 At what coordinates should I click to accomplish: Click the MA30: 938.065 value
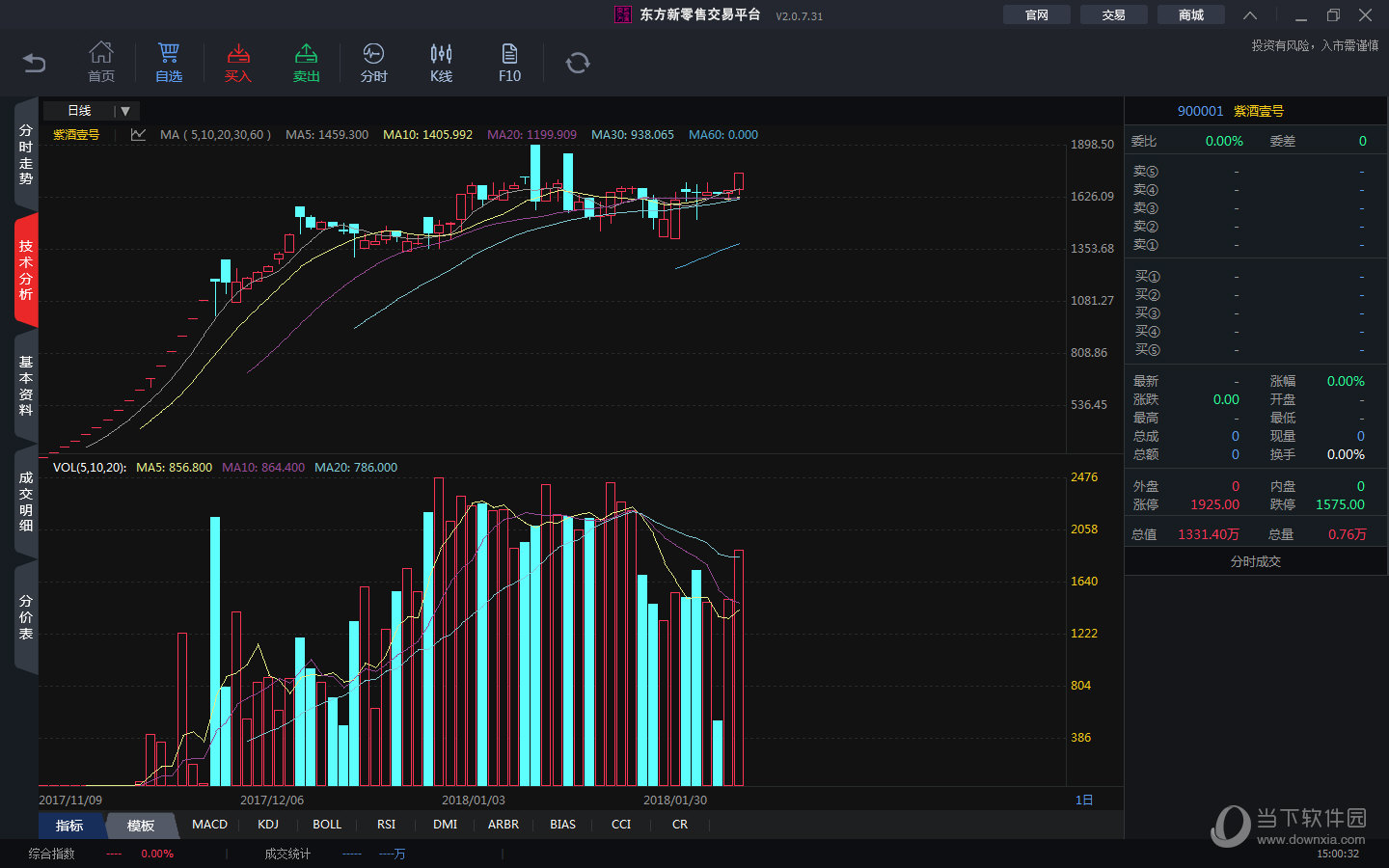(633, 135)
